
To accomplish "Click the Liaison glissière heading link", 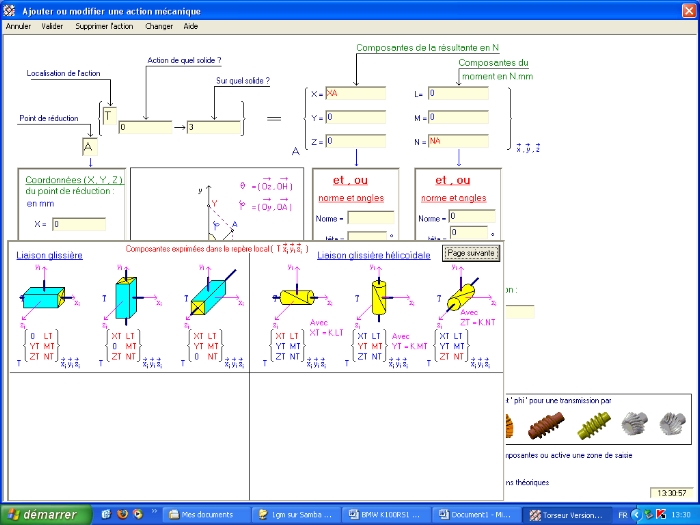I will [50, 255].
